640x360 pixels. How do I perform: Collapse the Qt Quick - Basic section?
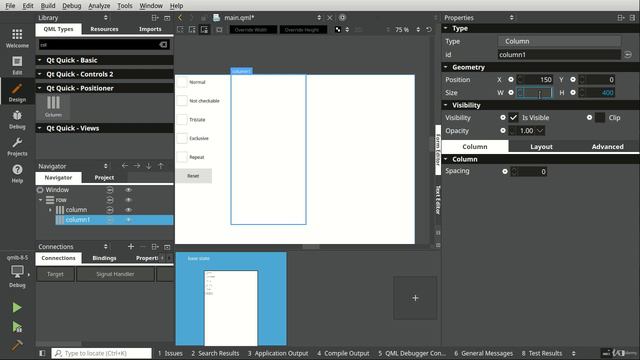[40, 60]
